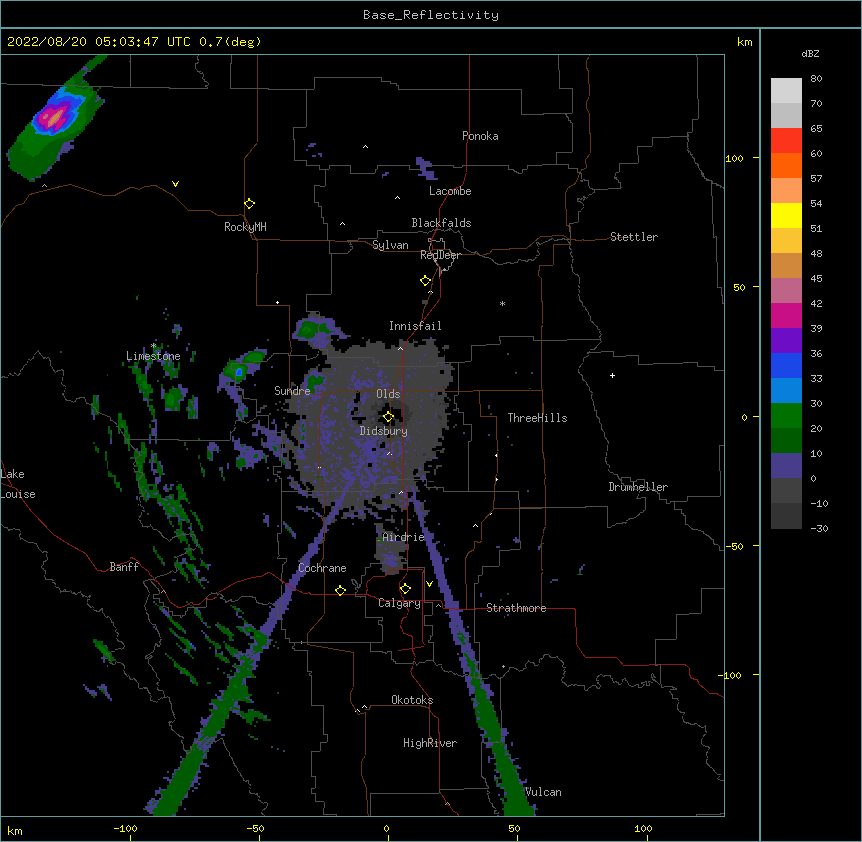Click the yellow V marker east of Calgary
Screen dimensions: 862x842
tap(429, 584)
